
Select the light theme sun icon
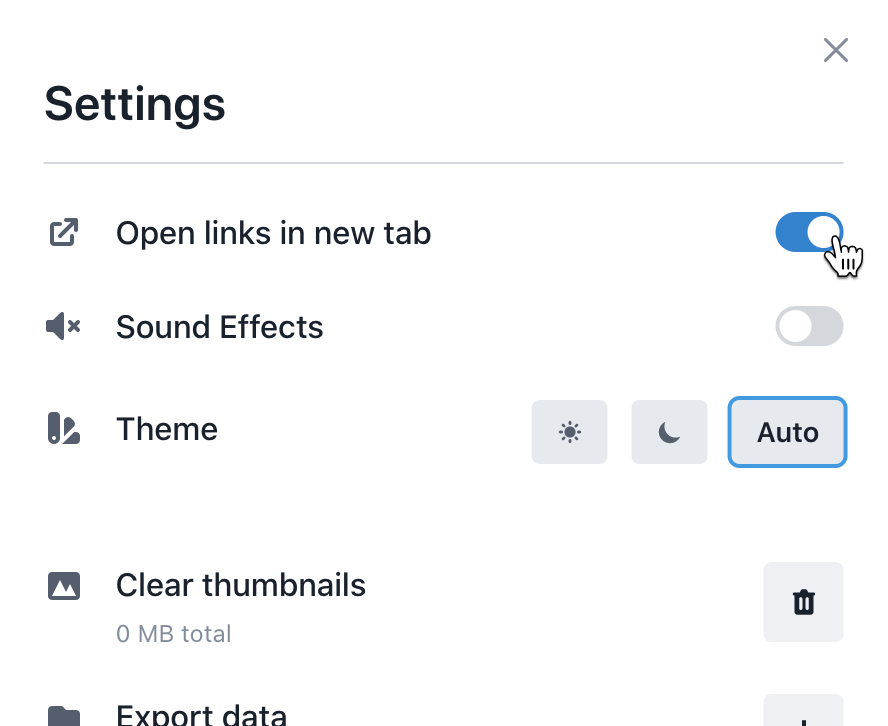[x=569, y=432]
